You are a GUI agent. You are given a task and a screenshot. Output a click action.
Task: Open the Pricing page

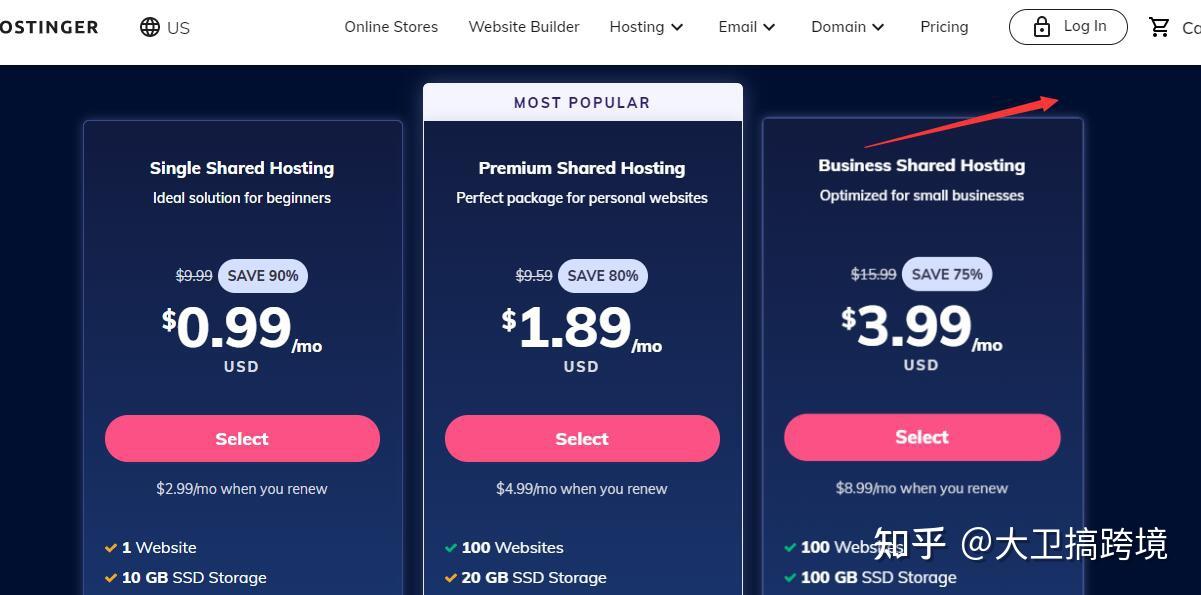944,27
